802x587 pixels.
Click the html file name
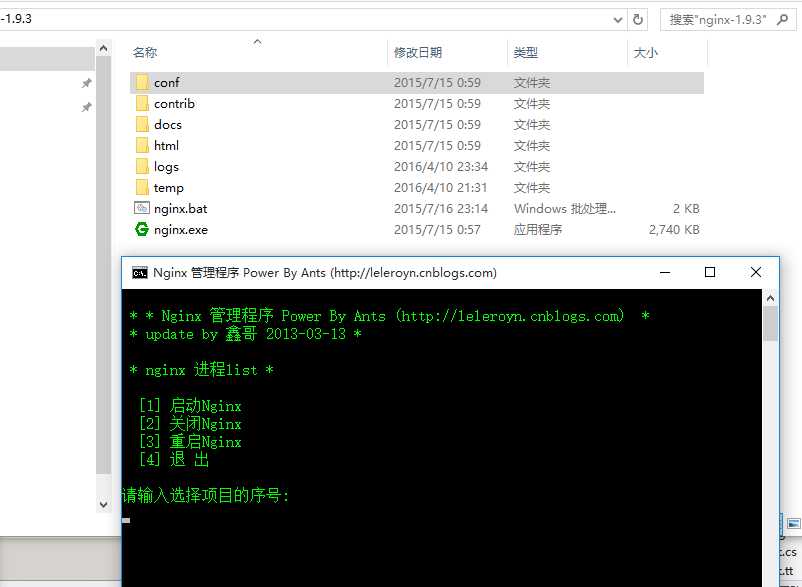click(166, 145)
